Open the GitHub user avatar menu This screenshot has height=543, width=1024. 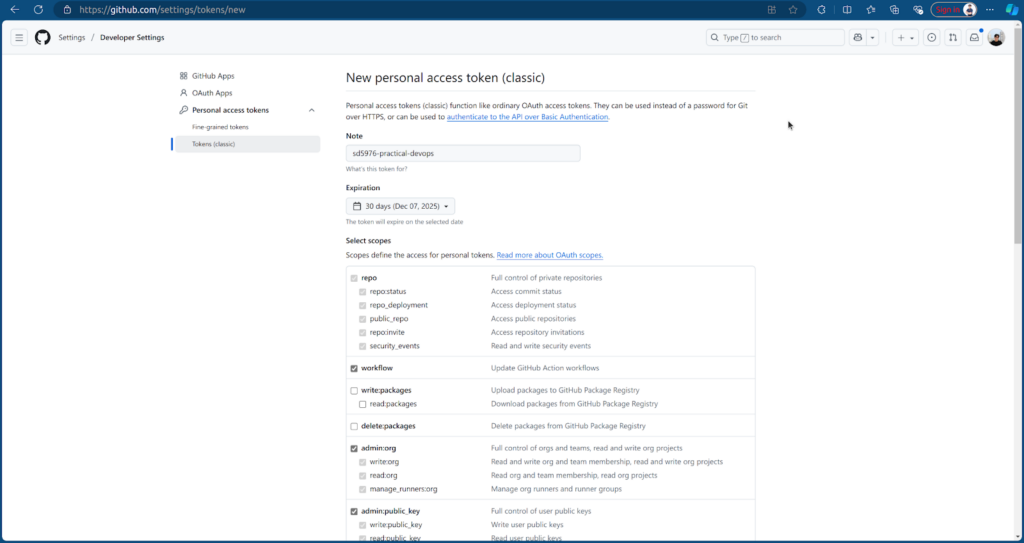pos(996,38)
